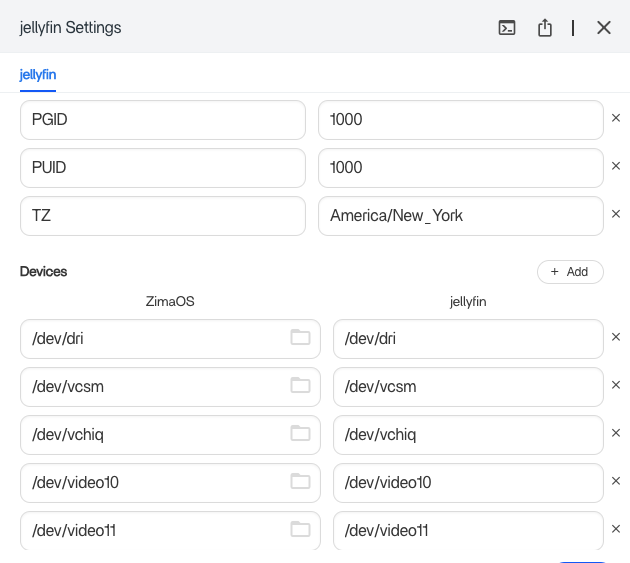Close the jellyfin Settings dialog

pos(604,28)
